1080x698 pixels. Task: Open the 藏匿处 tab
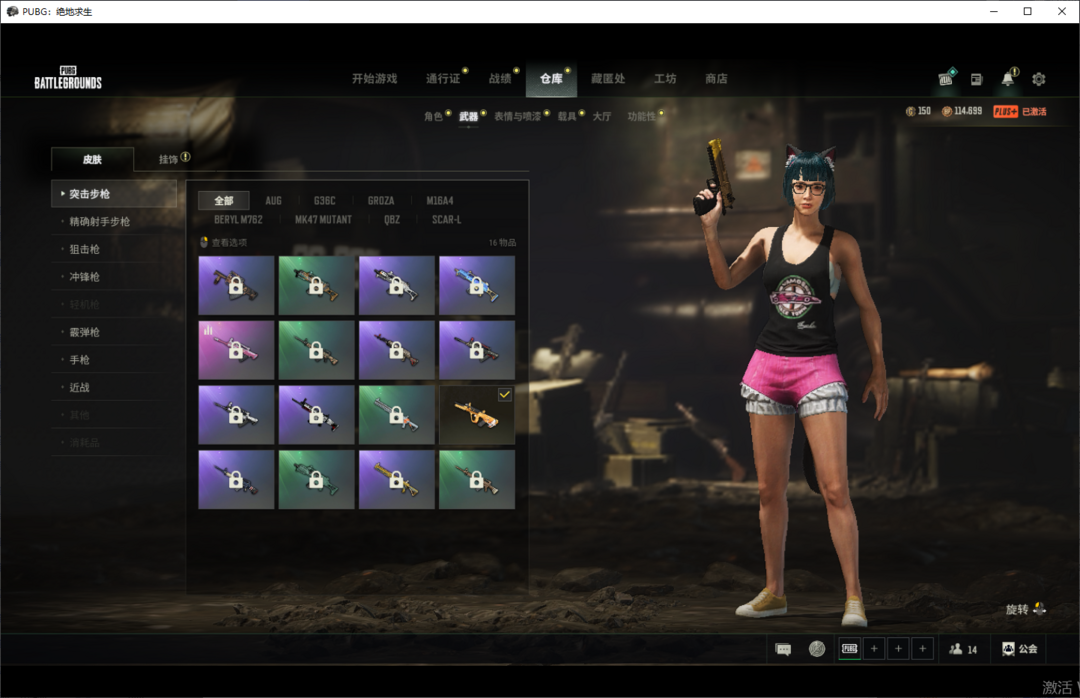(x=608, y=79)
